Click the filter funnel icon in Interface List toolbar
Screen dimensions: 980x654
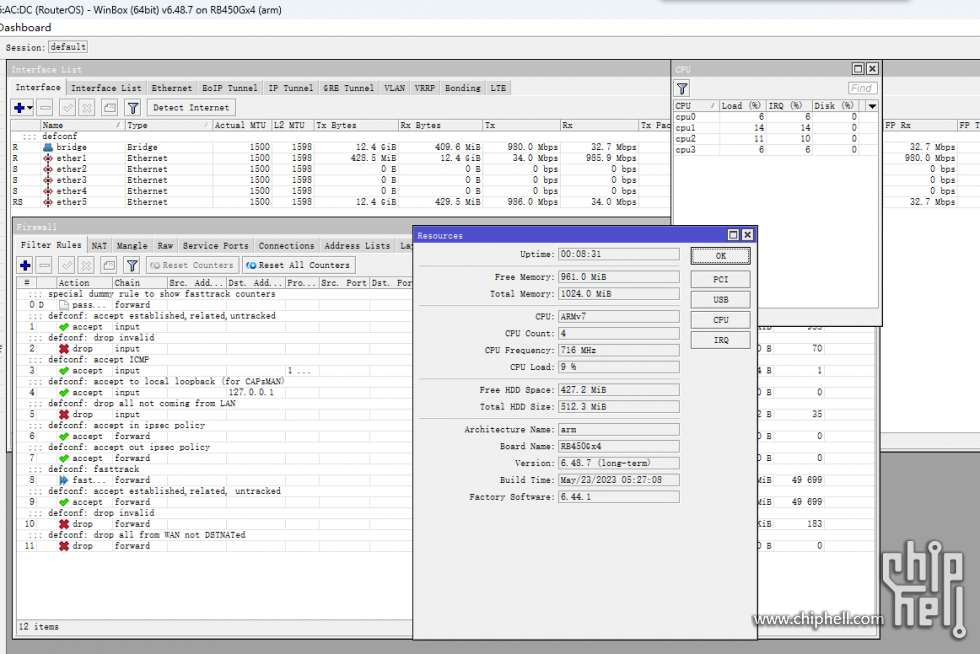coord(133,108)
